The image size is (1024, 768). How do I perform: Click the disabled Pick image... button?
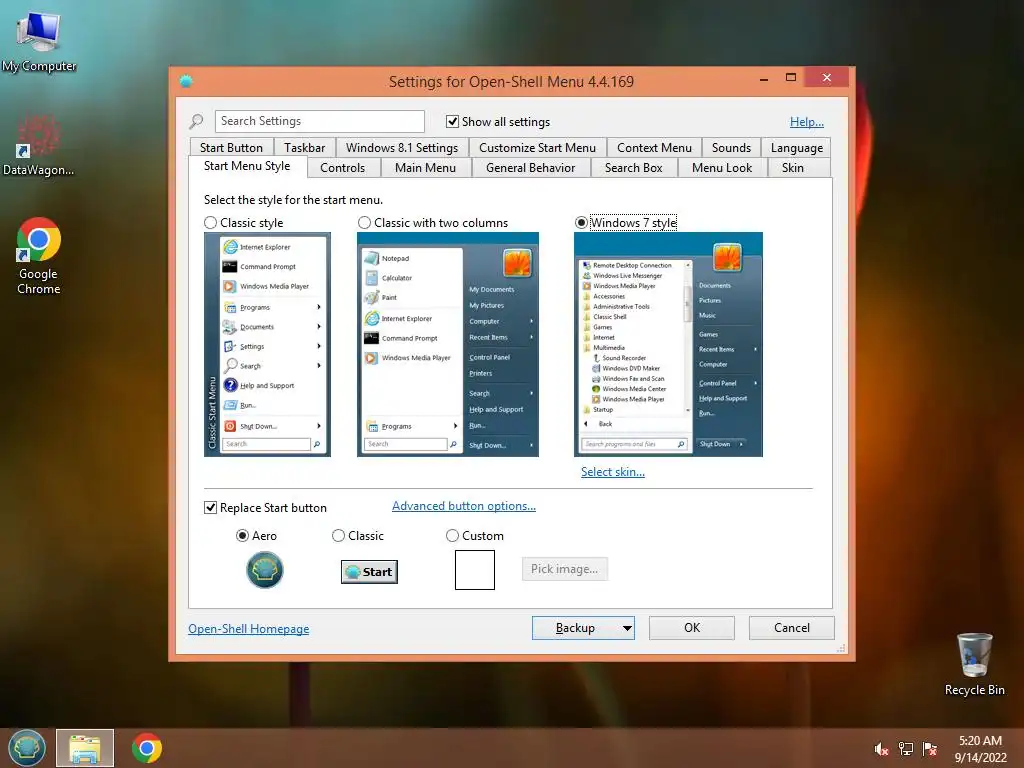coord(565,569)
